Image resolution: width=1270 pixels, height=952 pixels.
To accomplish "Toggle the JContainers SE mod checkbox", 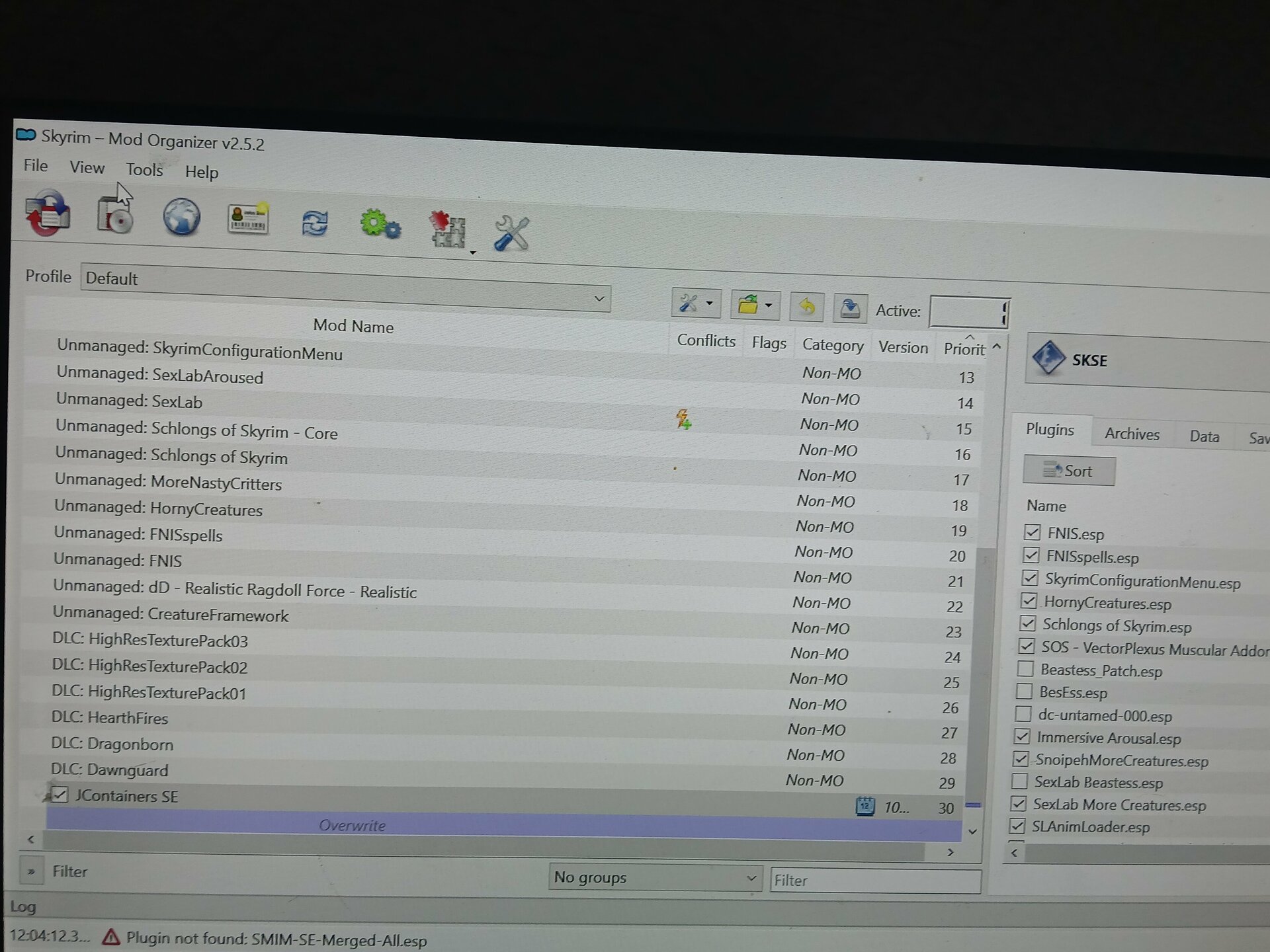I will point(60,795).
